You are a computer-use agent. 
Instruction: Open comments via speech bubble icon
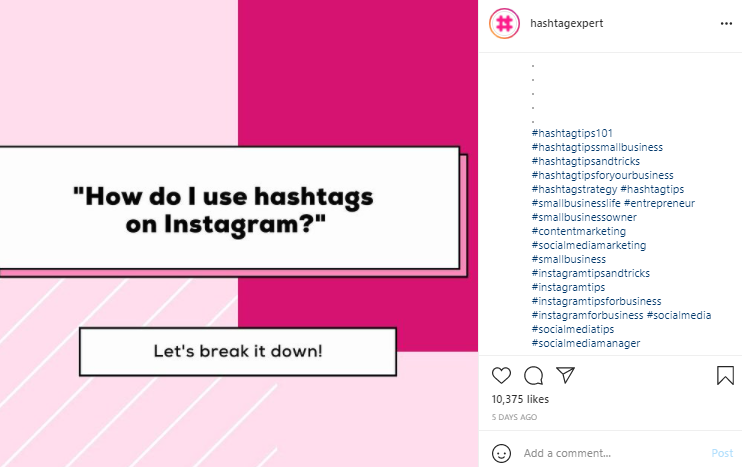(534, 376)
